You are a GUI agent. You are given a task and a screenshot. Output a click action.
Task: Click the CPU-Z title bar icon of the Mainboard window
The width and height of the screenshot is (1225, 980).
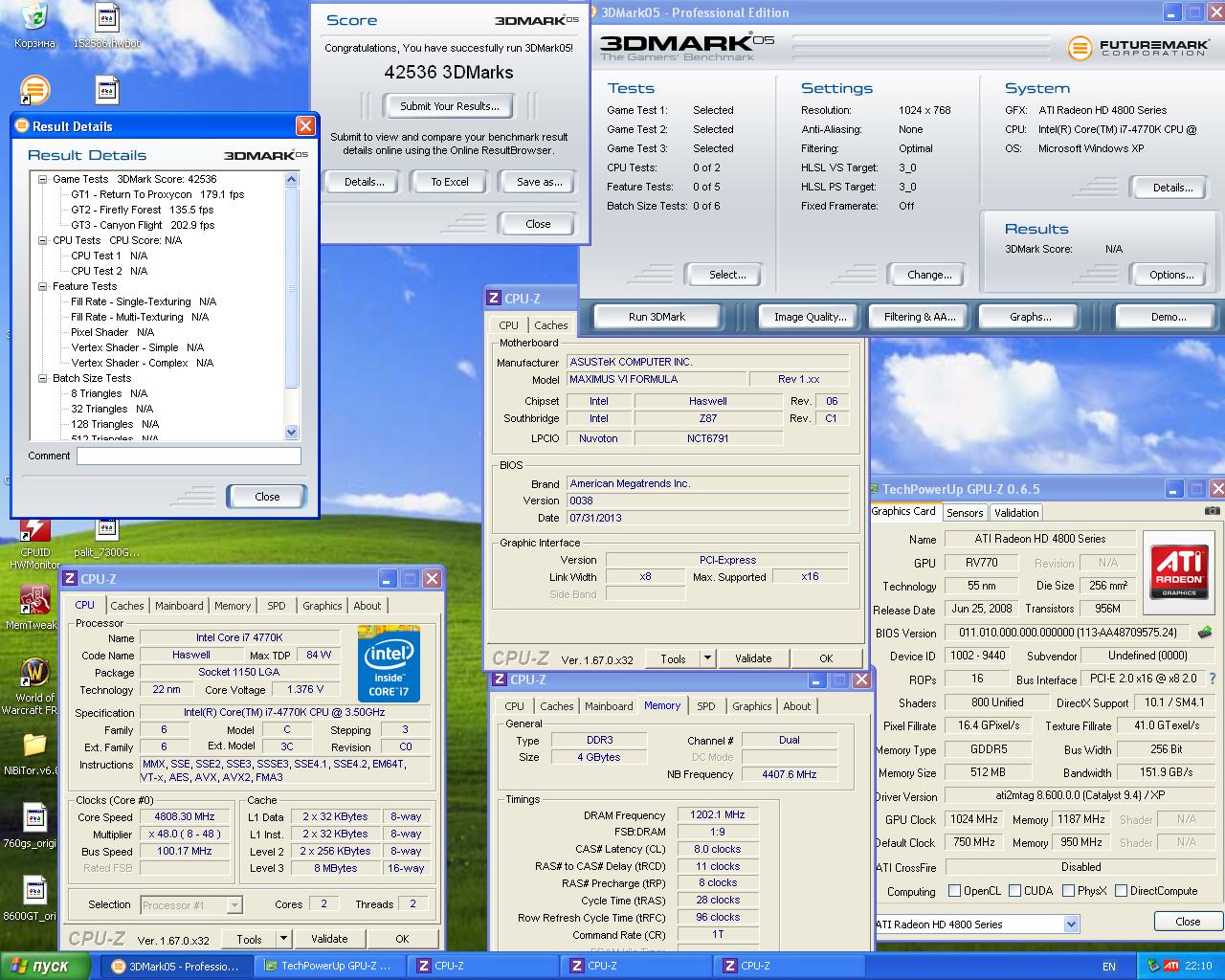pyautogui.click(x=494, y=299)
